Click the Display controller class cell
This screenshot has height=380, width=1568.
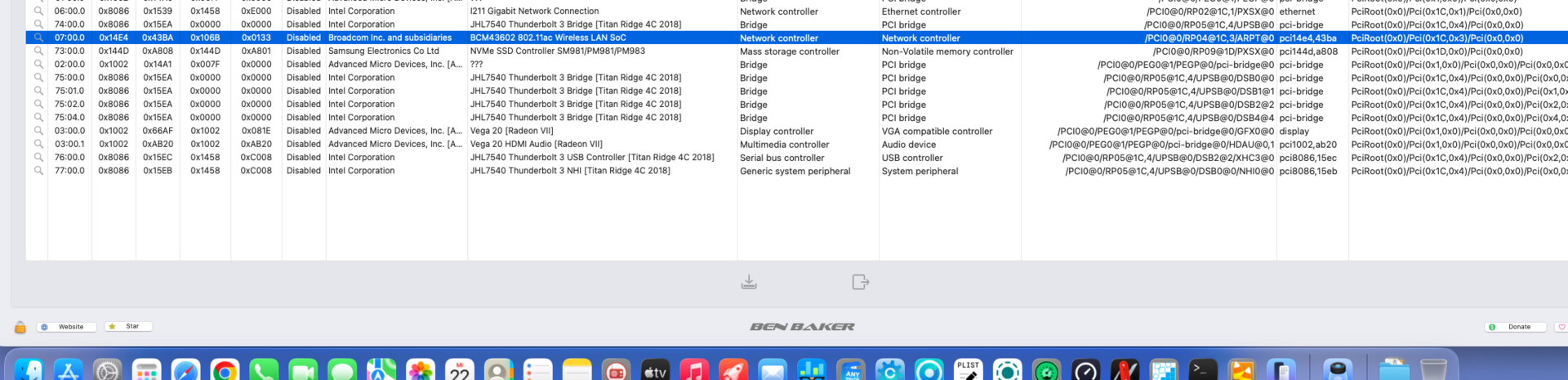[777, 131]
